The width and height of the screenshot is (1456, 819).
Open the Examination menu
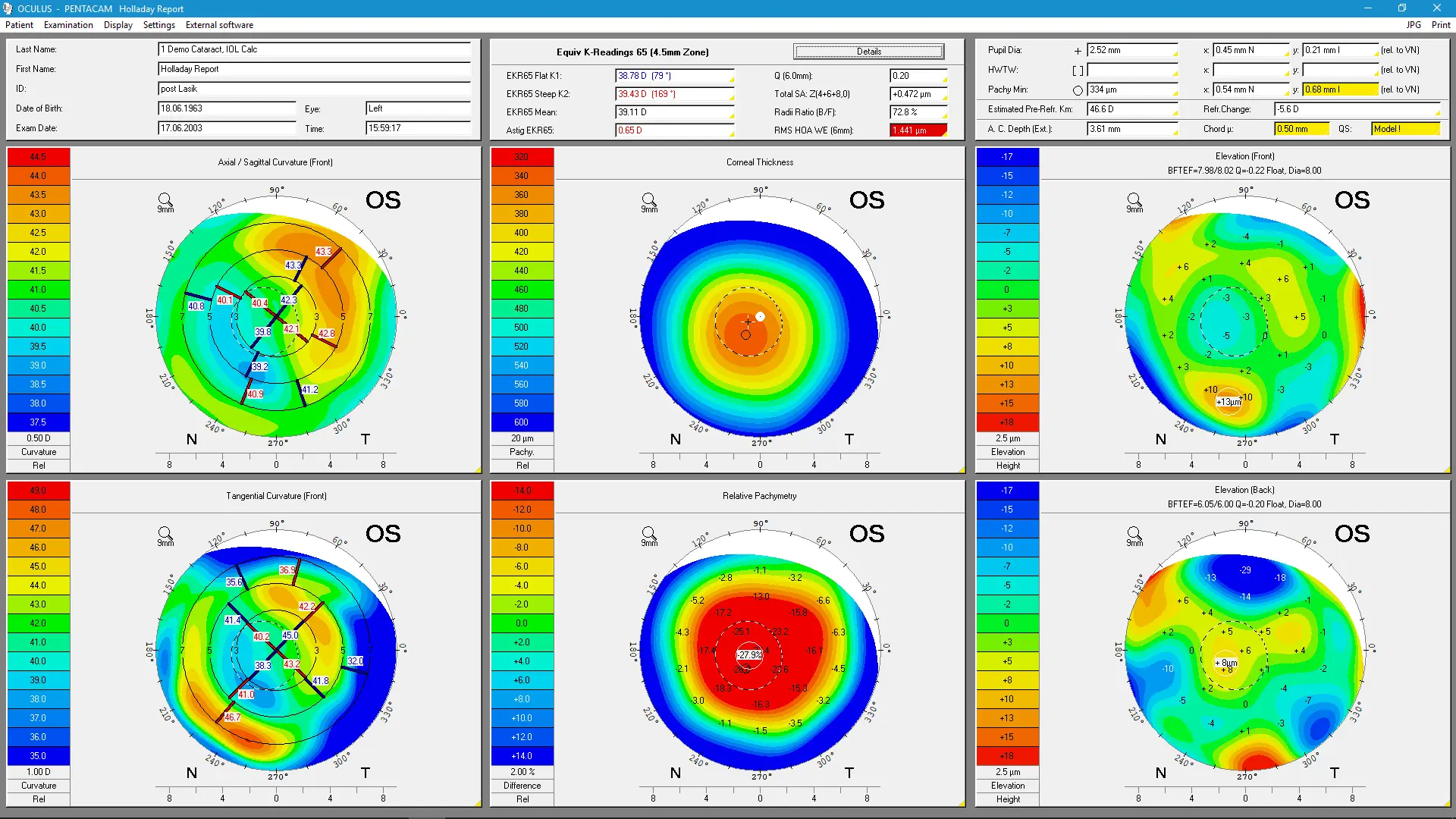point(68,25)
